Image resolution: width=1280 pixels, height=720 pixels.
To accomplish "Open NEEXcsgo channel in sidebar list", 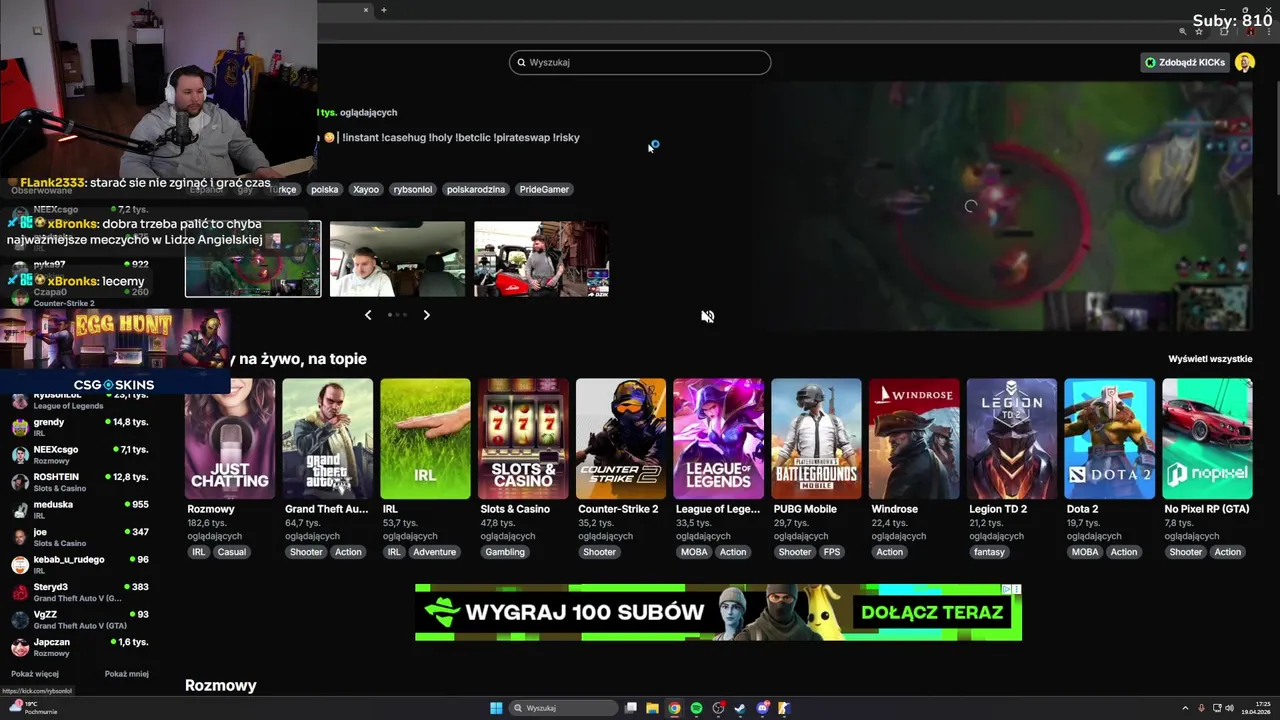I will click(80, 454).
